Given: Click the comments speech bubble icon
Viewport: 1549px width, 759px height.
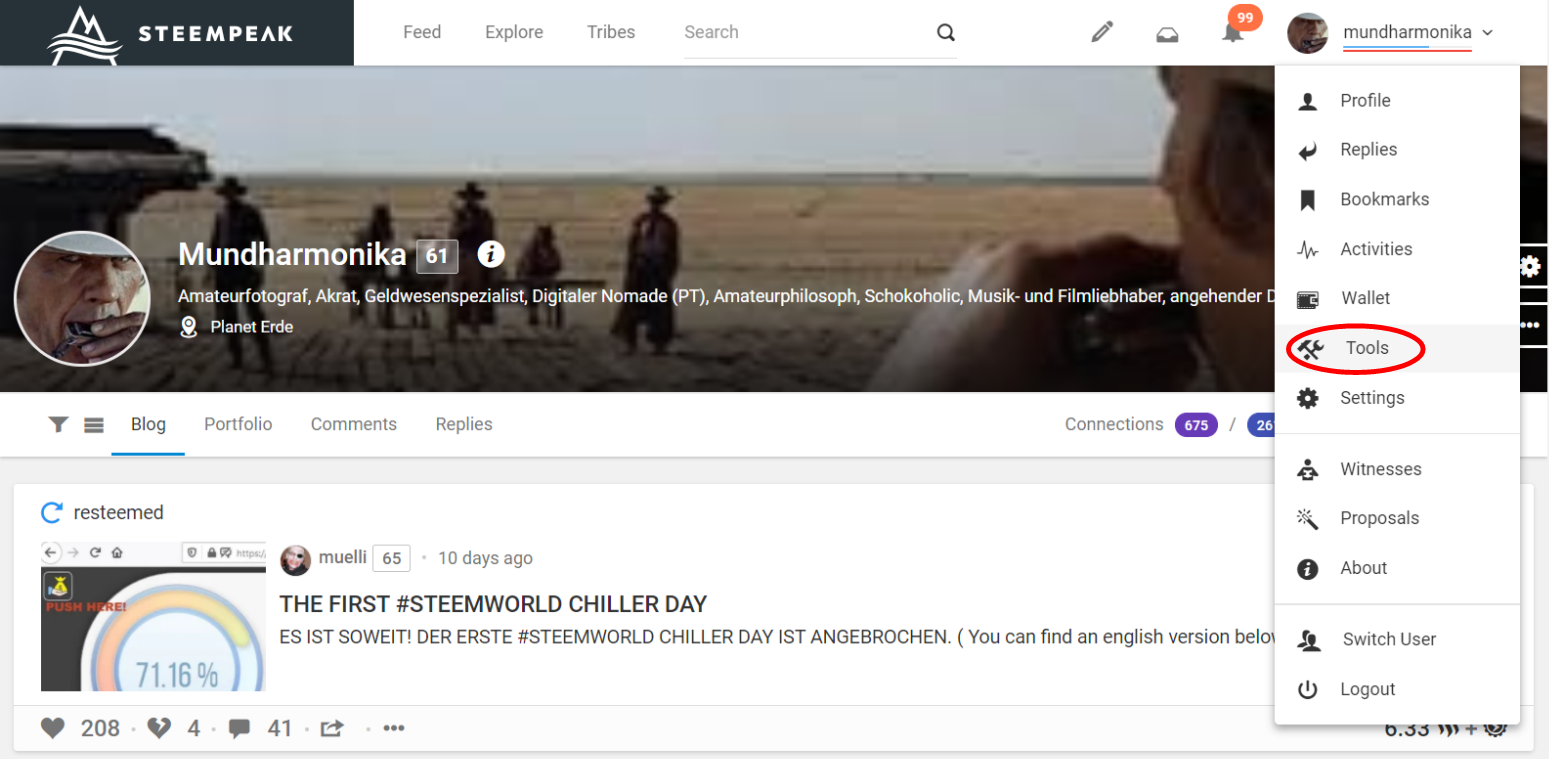Looking at the screenshot, I should tap(239, 729).
